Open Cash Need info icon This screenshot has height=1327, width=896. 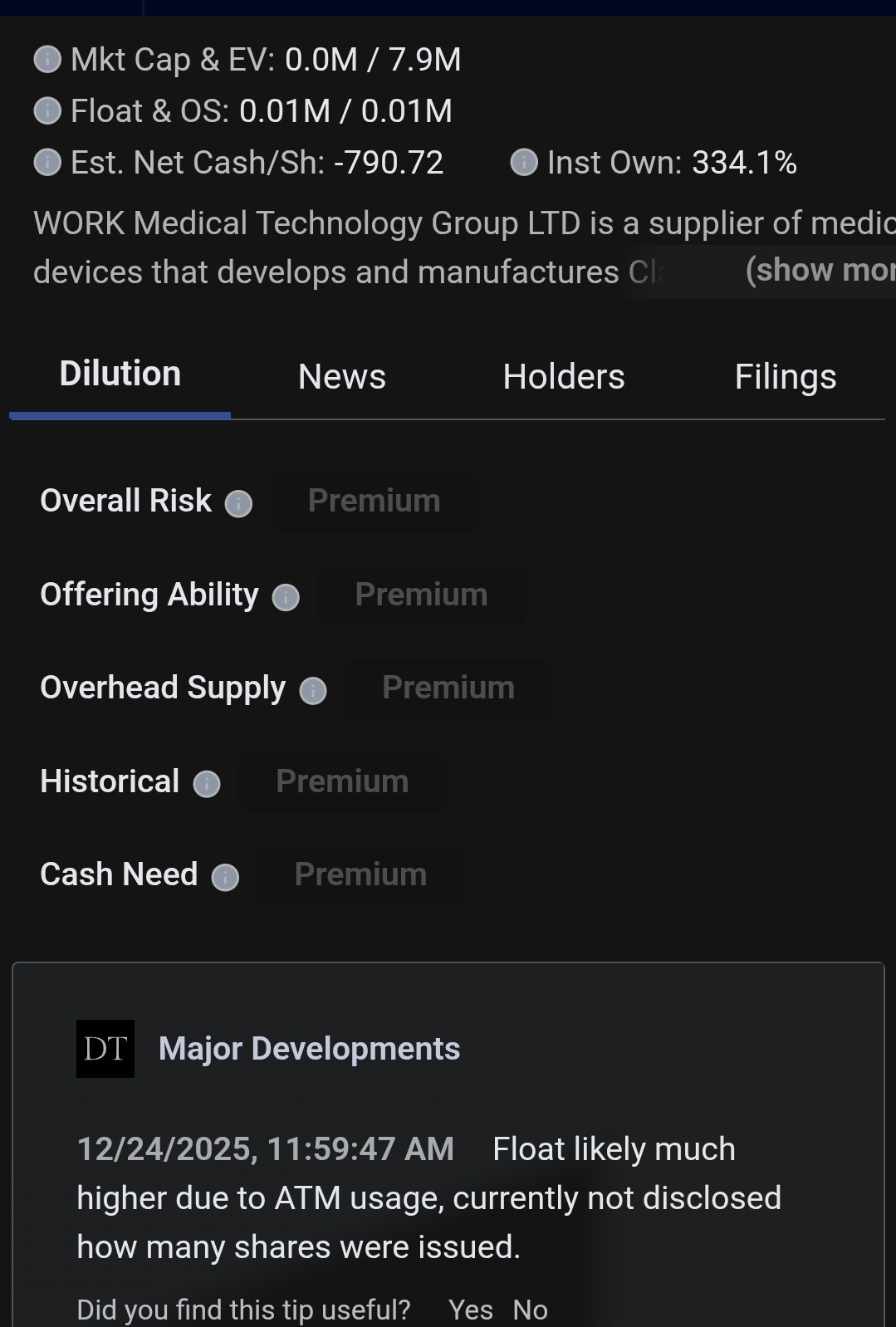(x=225, y=877)
